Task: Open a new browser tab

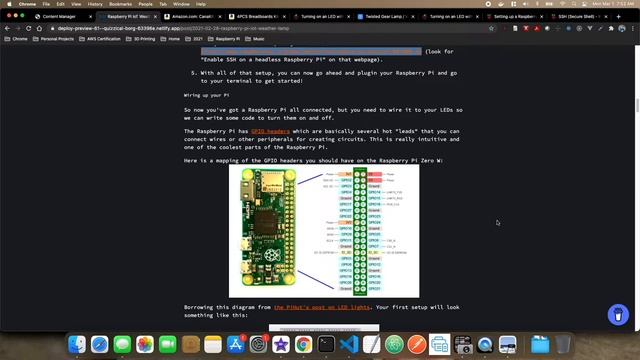Action: 618,17
